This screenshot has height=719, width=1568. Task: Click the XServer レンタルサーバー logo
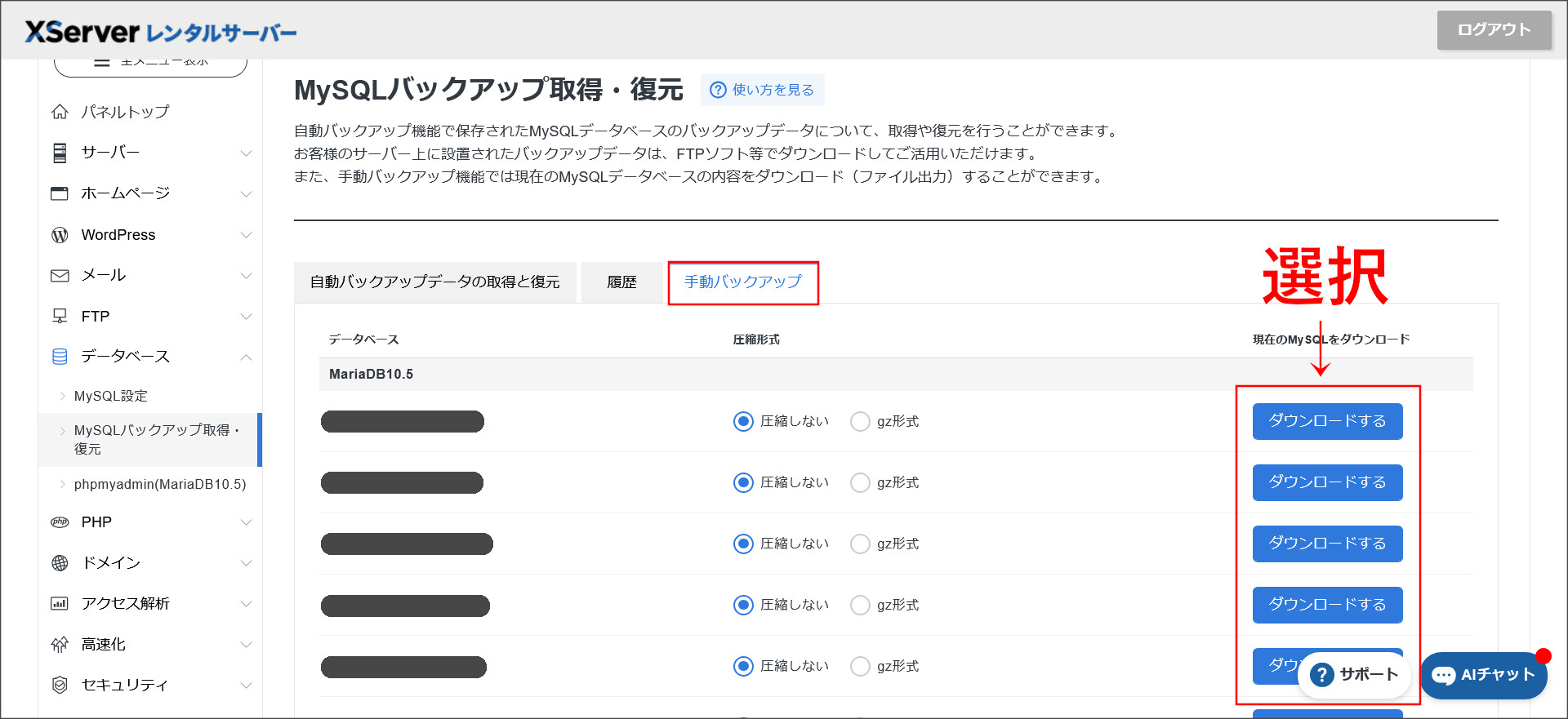tap(161, 32)
